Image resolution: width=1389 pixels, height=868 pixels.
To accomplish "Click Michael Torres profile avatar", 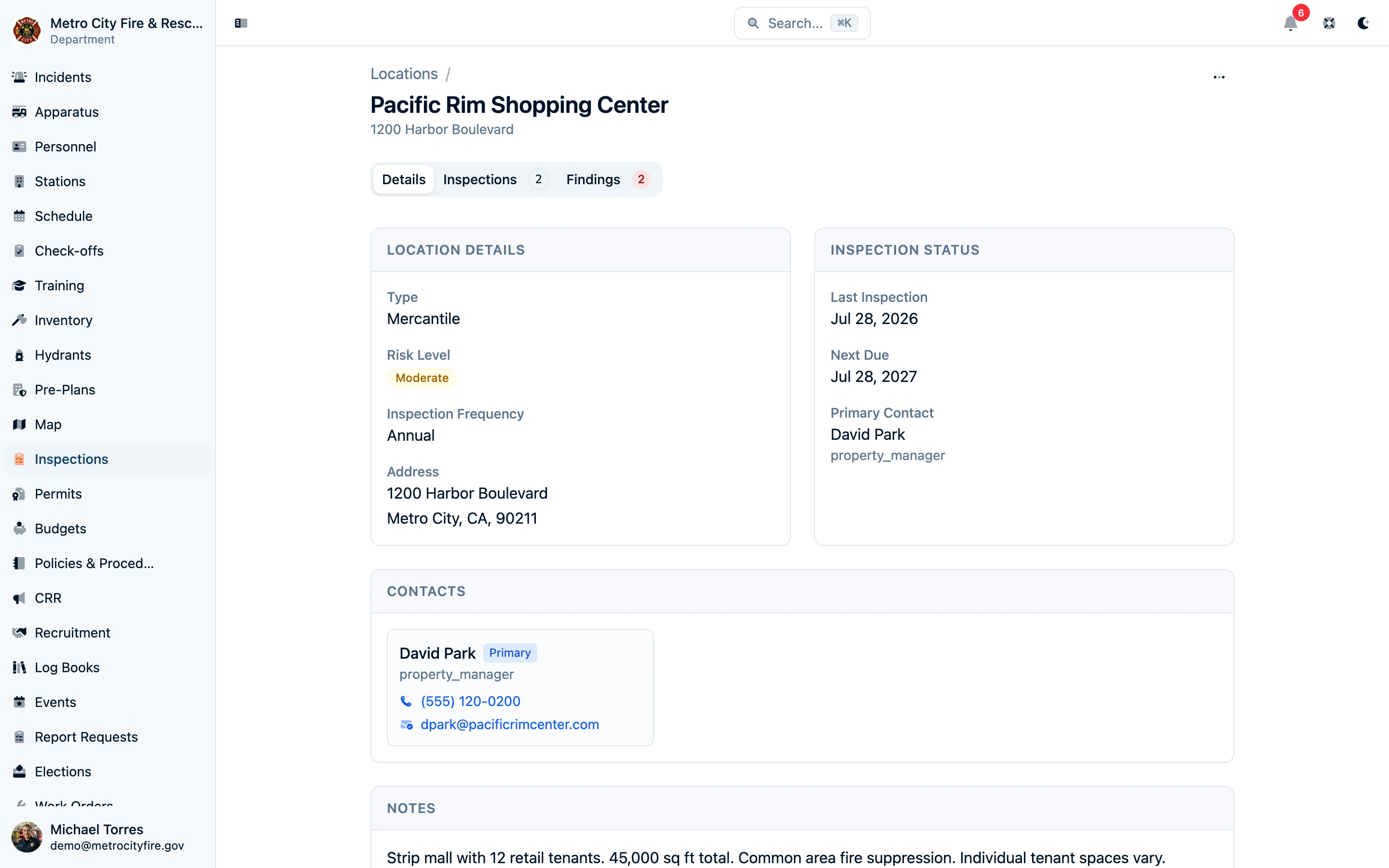I will 27,837.
